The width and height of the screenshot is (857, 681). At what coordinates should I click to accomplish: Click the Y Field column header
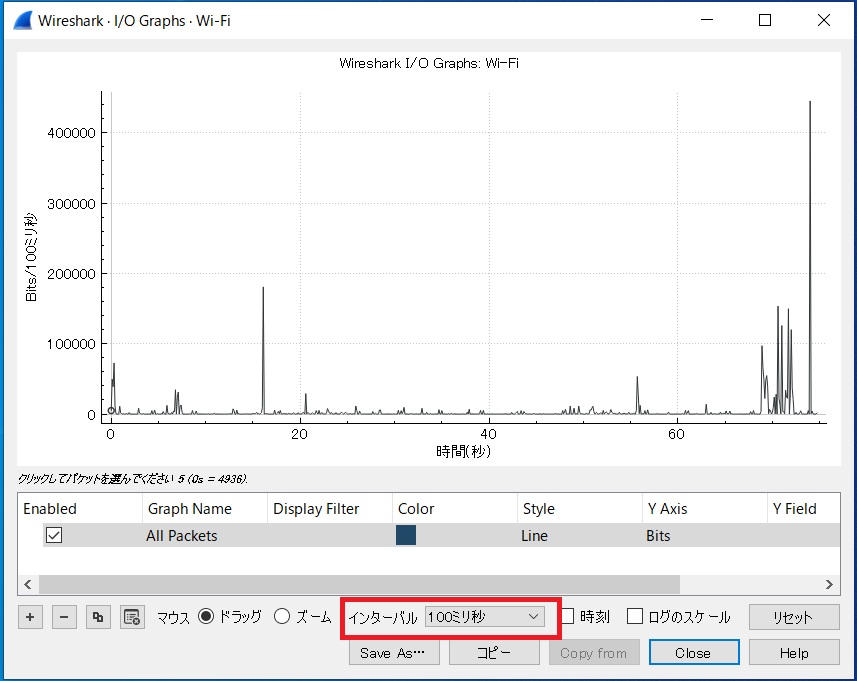click(803, 508)
